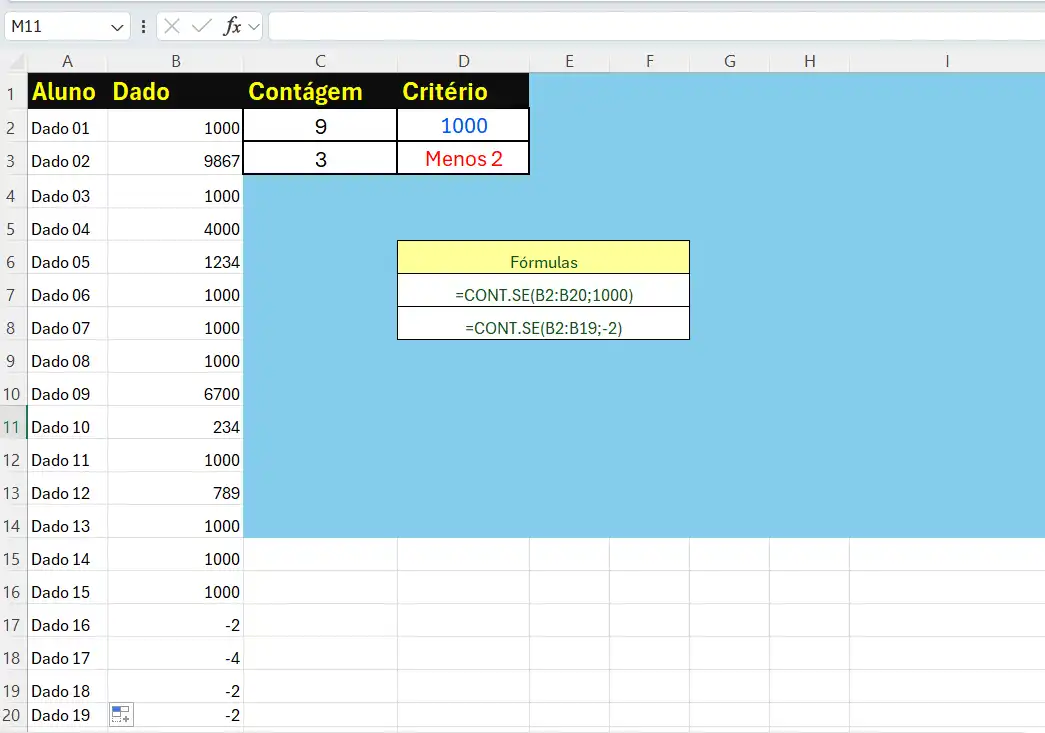Click the Cancel X icon in formula bar
The image size is (1045, 733).
172,27
